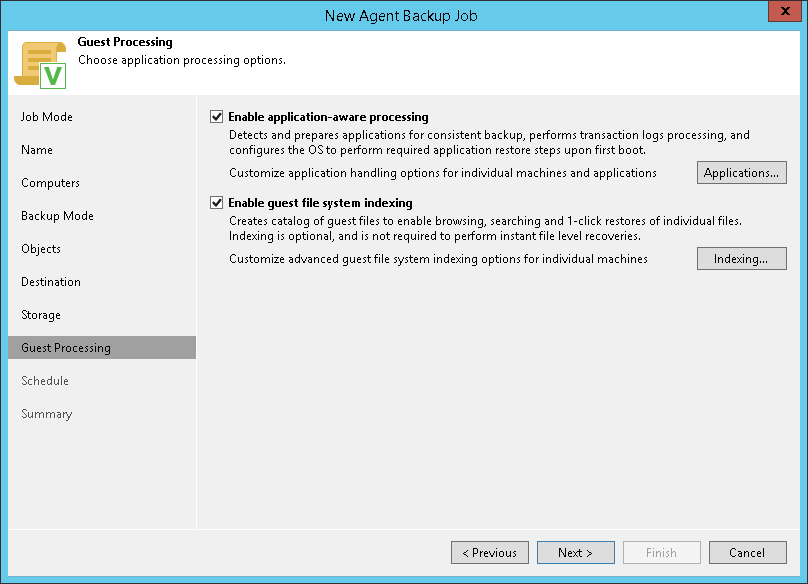This screenshot has height=584, width=808.
Task: Click the Schedule step in sidebar
Action: click(45, 381)
